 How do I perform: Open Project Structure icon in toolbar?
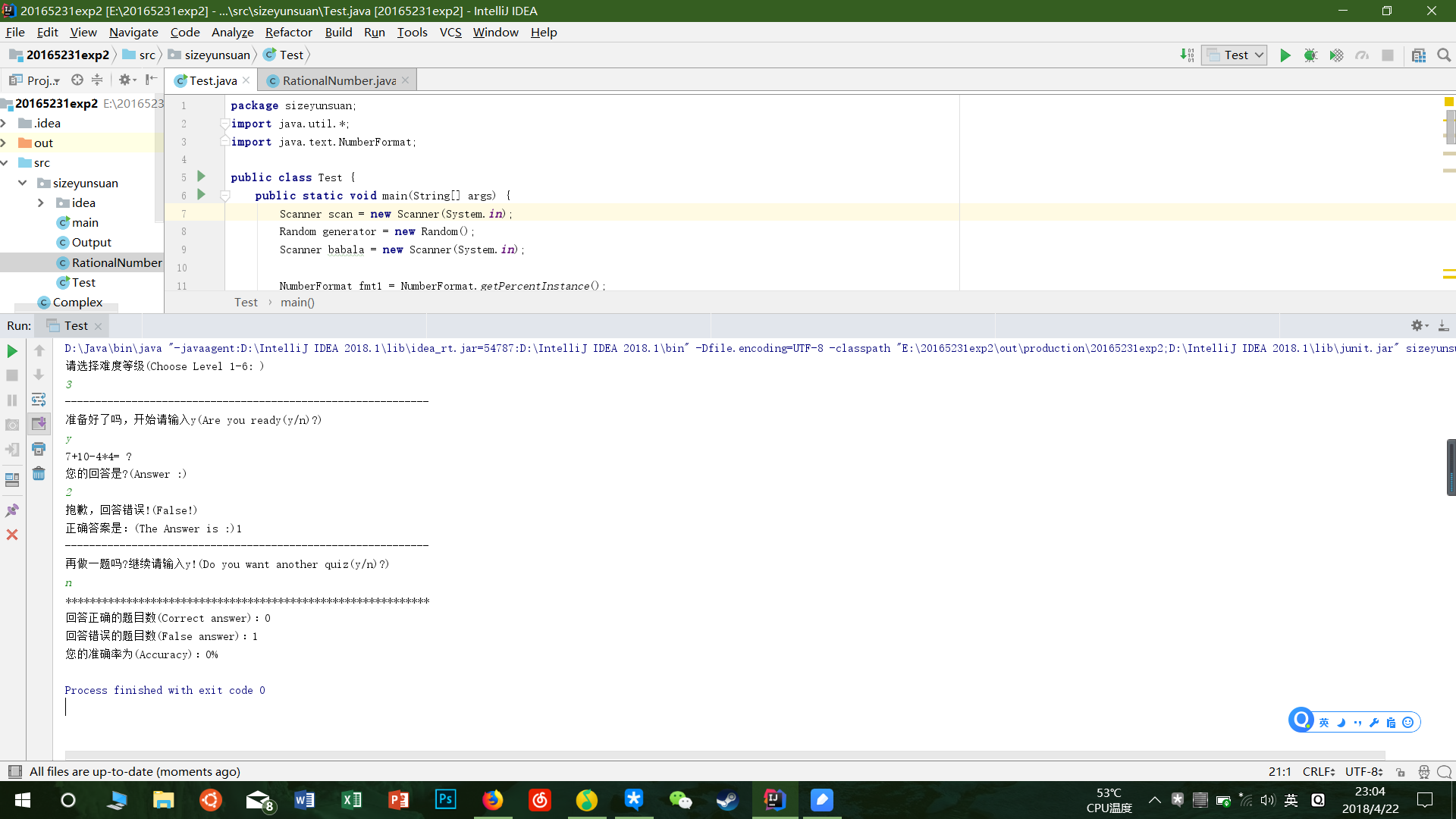coord(1419,55)
